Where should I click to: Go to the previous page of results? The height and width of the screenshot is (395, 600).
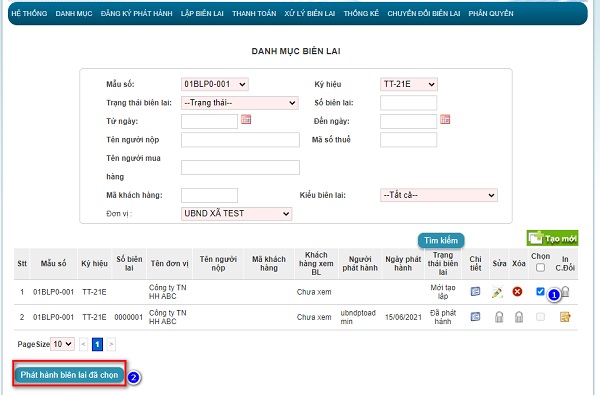(83, 344)
